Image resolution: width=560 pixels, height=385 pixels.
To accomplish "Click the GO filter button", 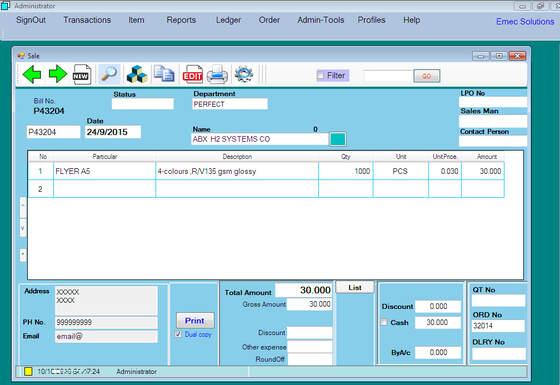I will pyautogui.click(x=426, y=76).
